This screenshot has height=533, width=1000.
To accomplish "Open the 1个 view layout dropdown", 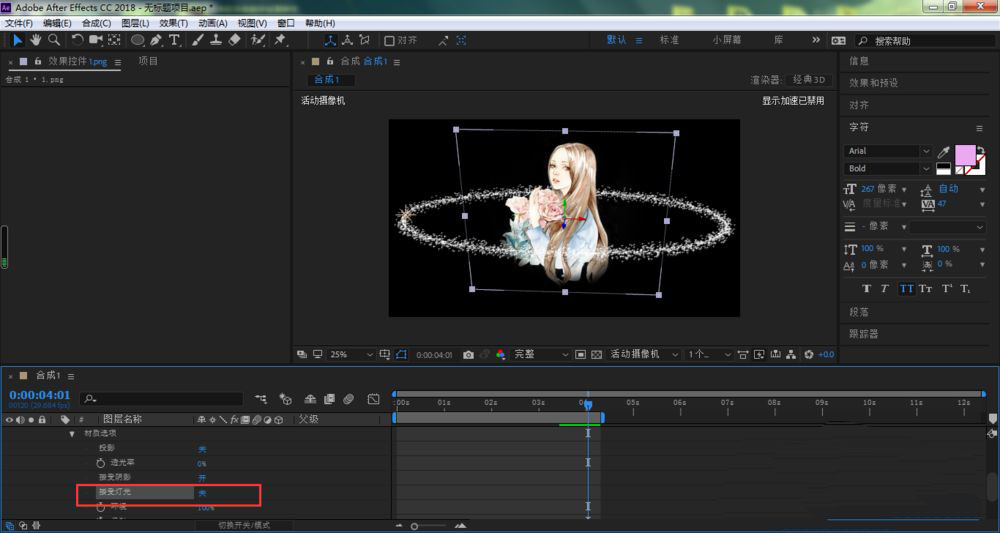I will (709, 354).
